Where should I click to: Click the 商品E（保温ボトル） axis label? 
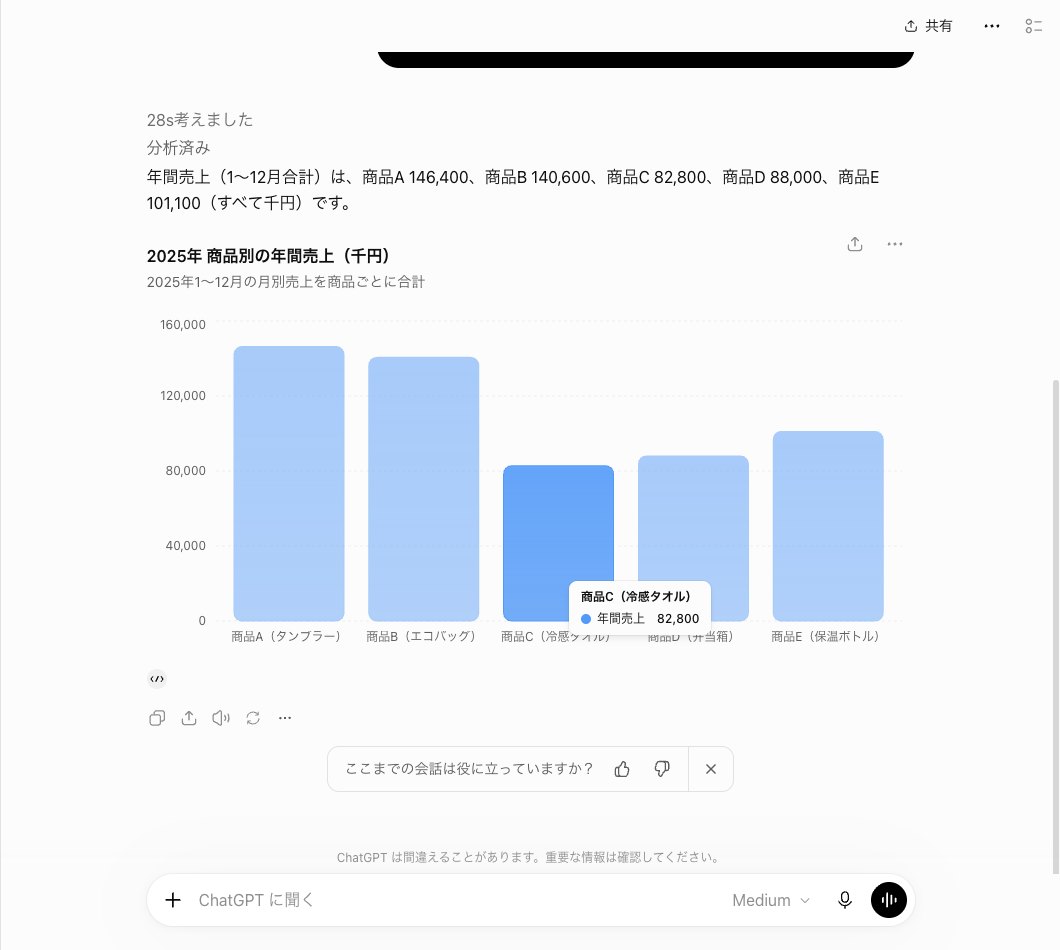(x=825, y=636)
